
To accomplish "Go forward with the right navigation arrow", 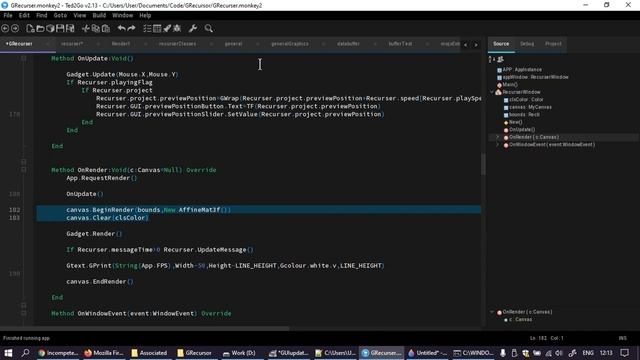I will pyautogui.click(x=15, y=28).
